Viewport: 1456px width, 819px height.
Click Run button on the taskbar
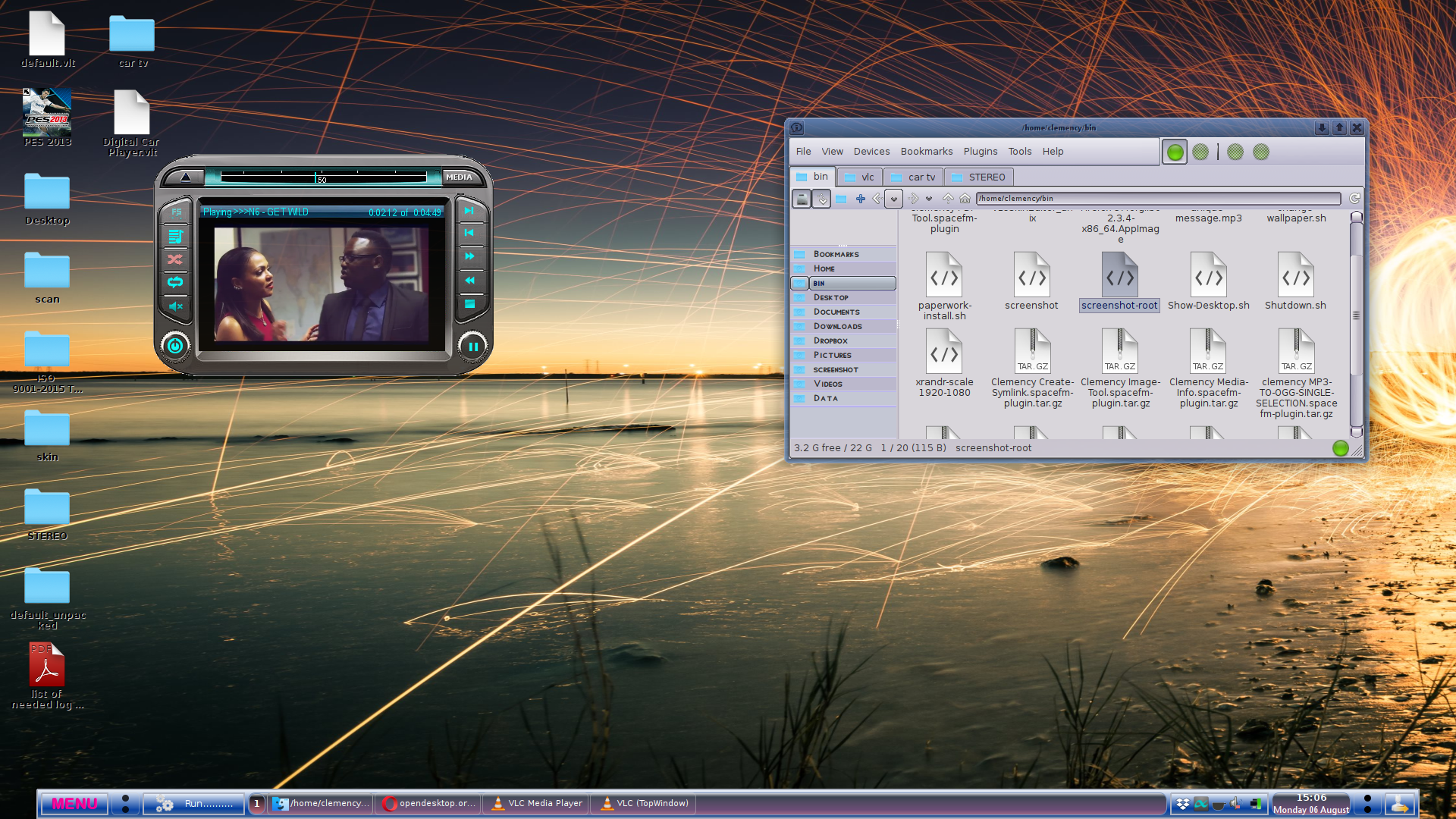click(x=194, y=804)
